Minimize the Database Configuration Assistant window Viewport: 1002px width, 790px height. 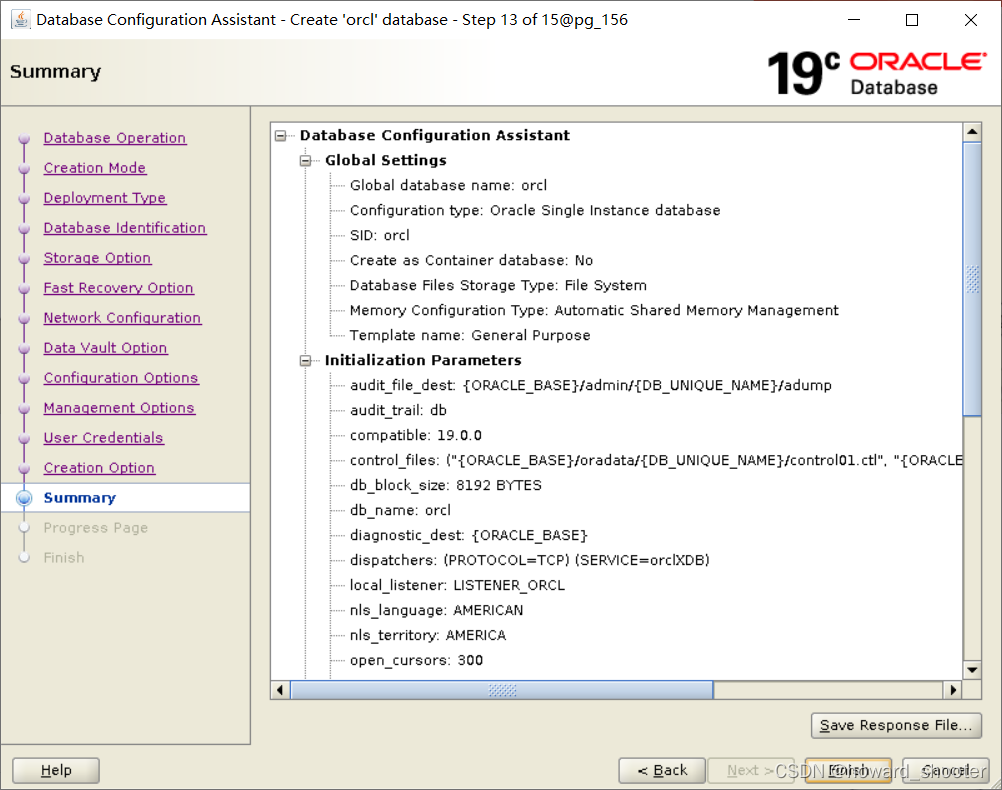coord(854,20)
